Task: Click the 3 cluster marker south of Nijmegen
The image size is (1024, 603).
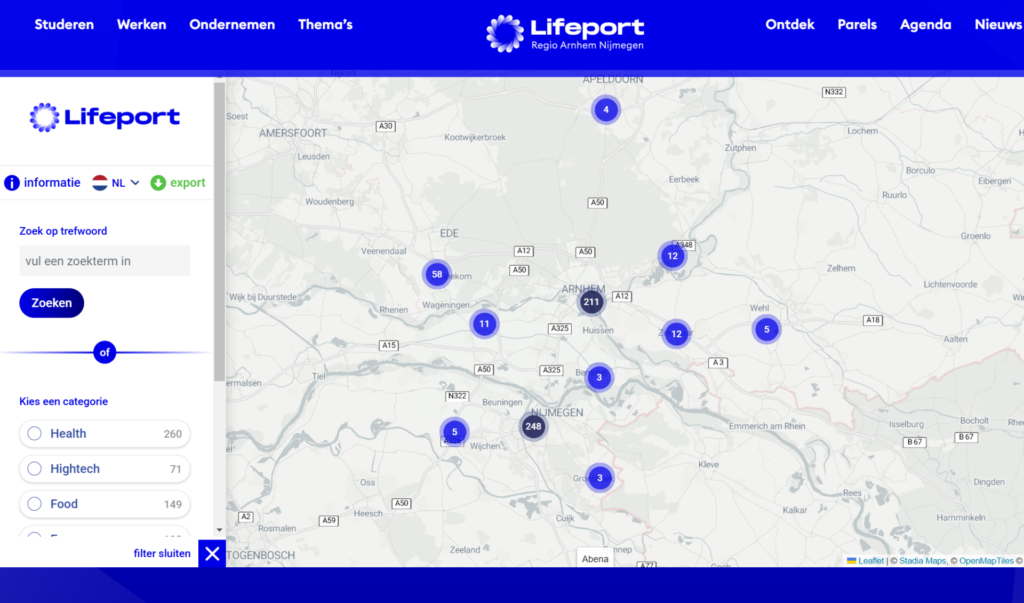Action: click(x=600, y=478)
